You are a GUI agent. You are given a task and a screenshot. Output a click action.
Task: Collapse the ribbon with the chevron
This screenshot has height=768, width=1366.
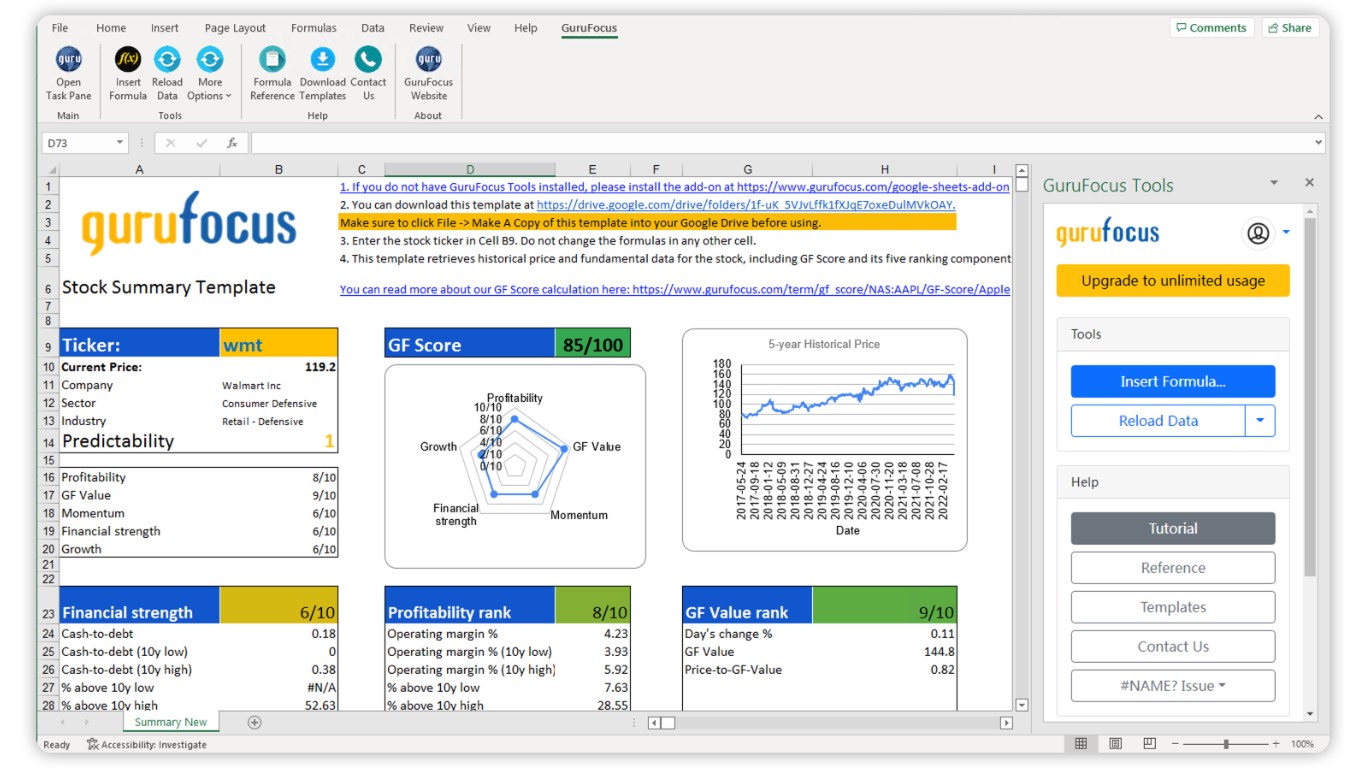1318,117
